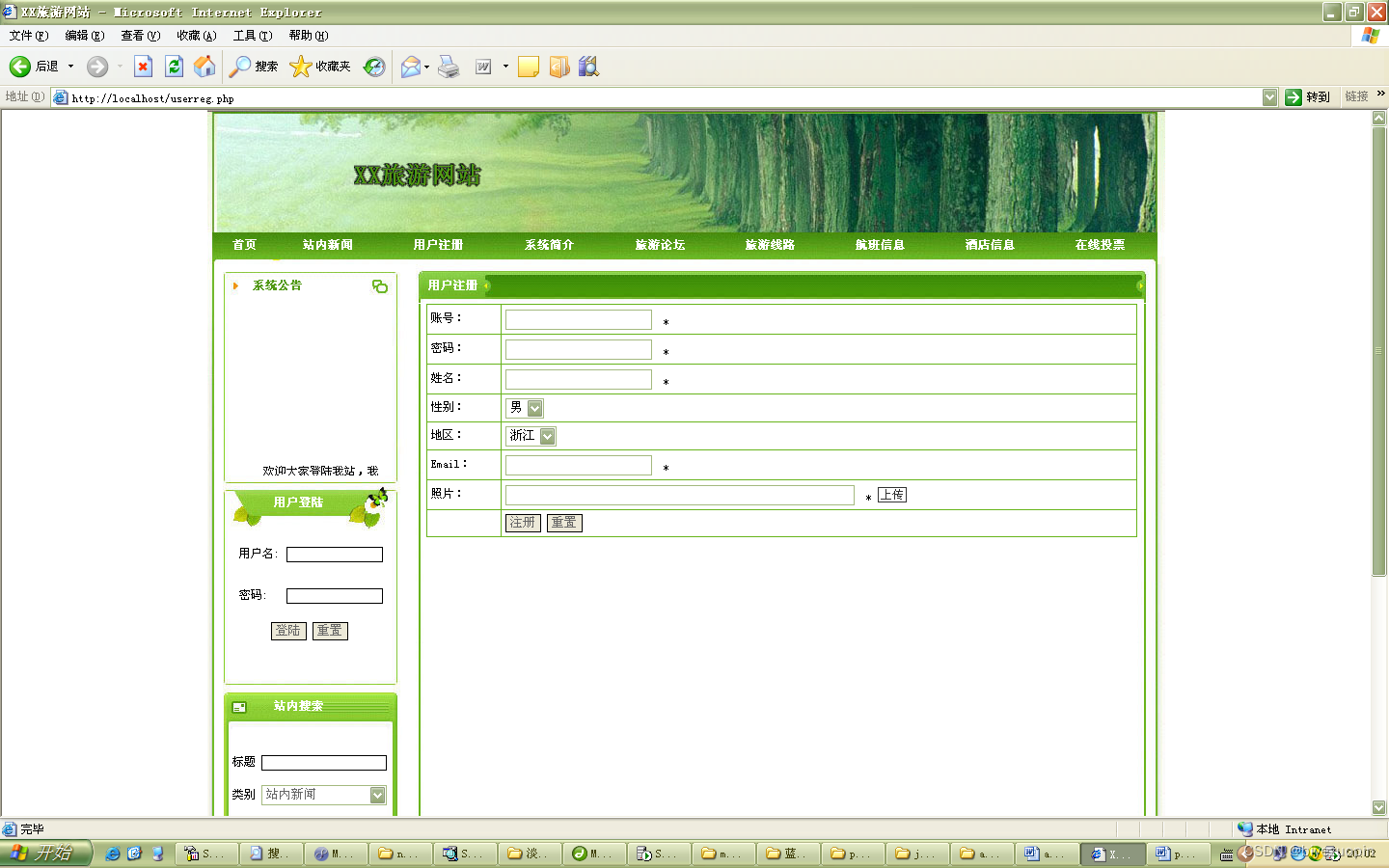Open the address bar URL dropdown
Viewport: 1389px width, 868px height.
pyautogui.click(x=1269, y=97)
